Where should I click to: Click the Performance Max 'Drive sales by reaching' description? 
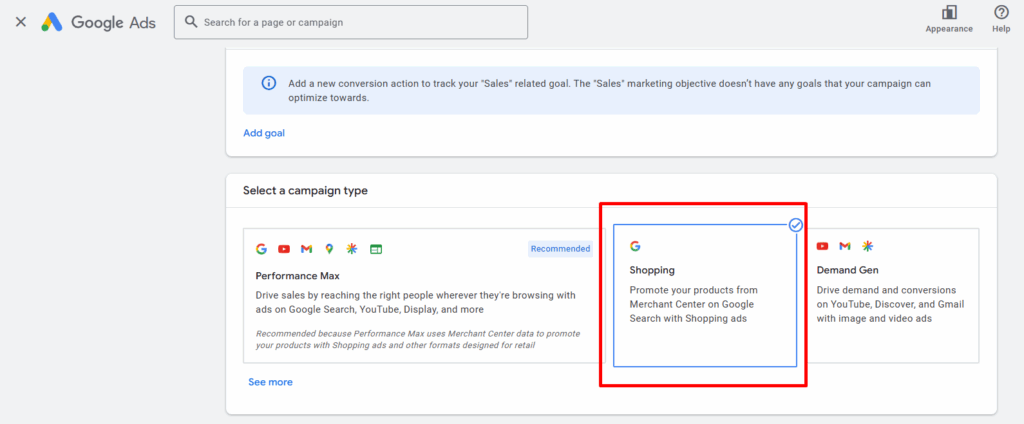tap(415, 302)
